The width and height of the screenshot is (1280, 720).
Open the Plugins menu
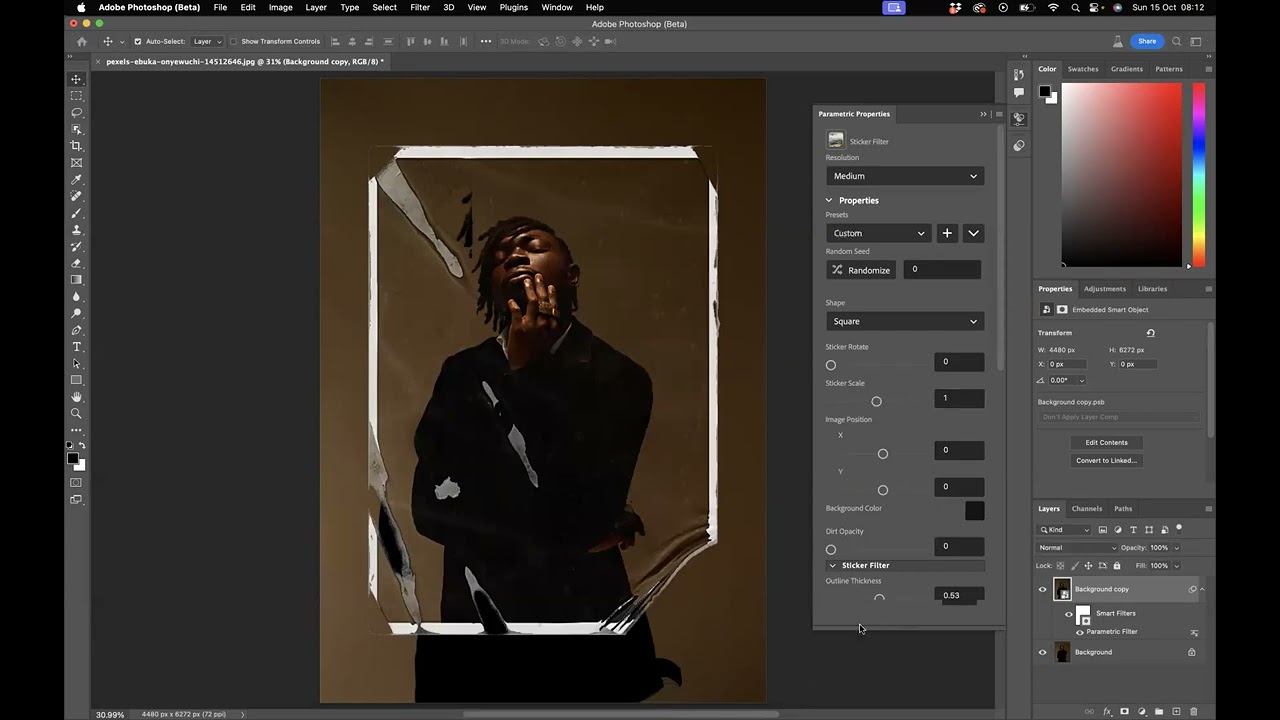click(514, 7)
